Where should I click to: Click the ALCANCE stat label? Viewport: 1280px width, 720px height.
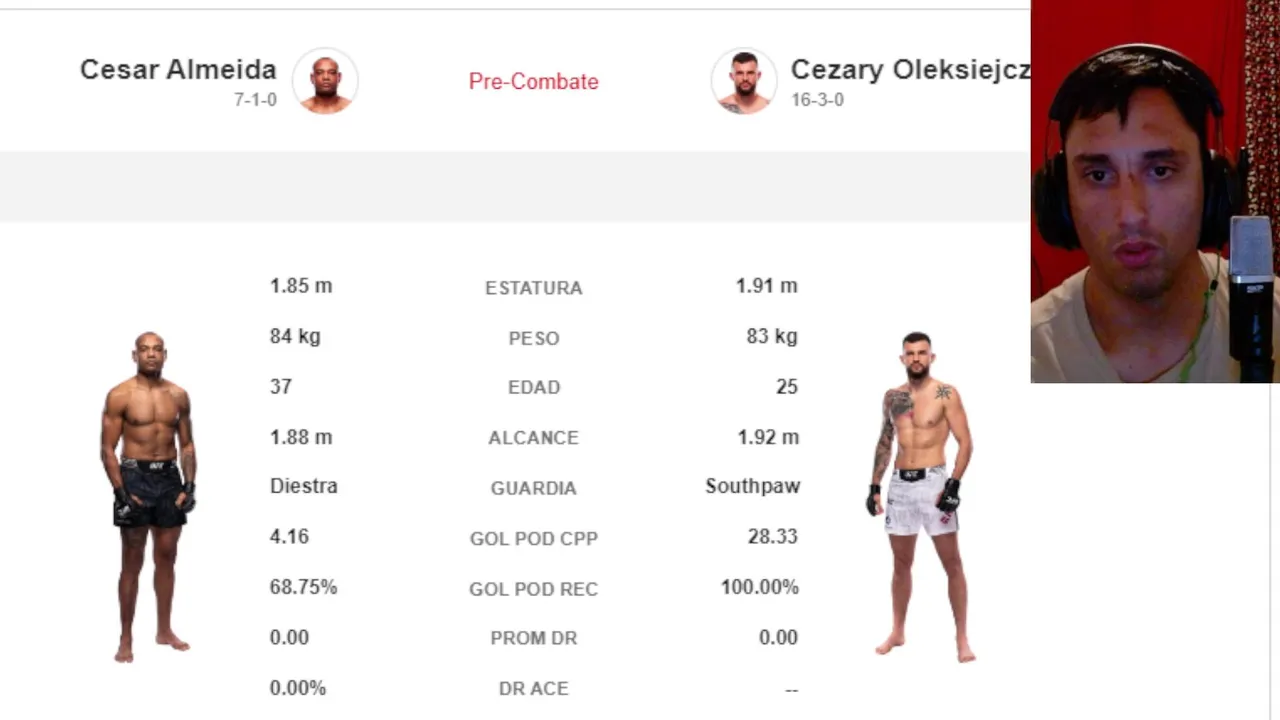pyautogui.click(x=533, y=438)
